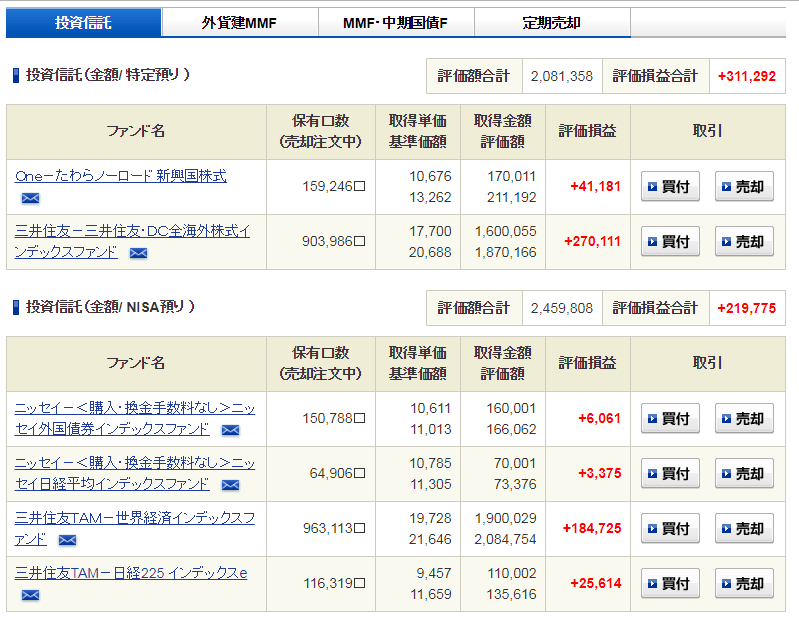
Task: Open the 定期売却 tab
Action: coord(552,22)
